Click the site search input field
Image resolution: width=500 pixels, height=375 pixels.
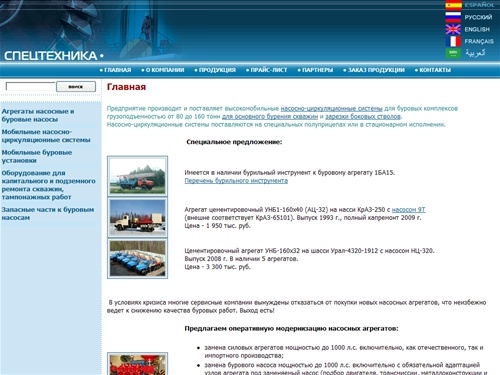(x=31, y=87)
